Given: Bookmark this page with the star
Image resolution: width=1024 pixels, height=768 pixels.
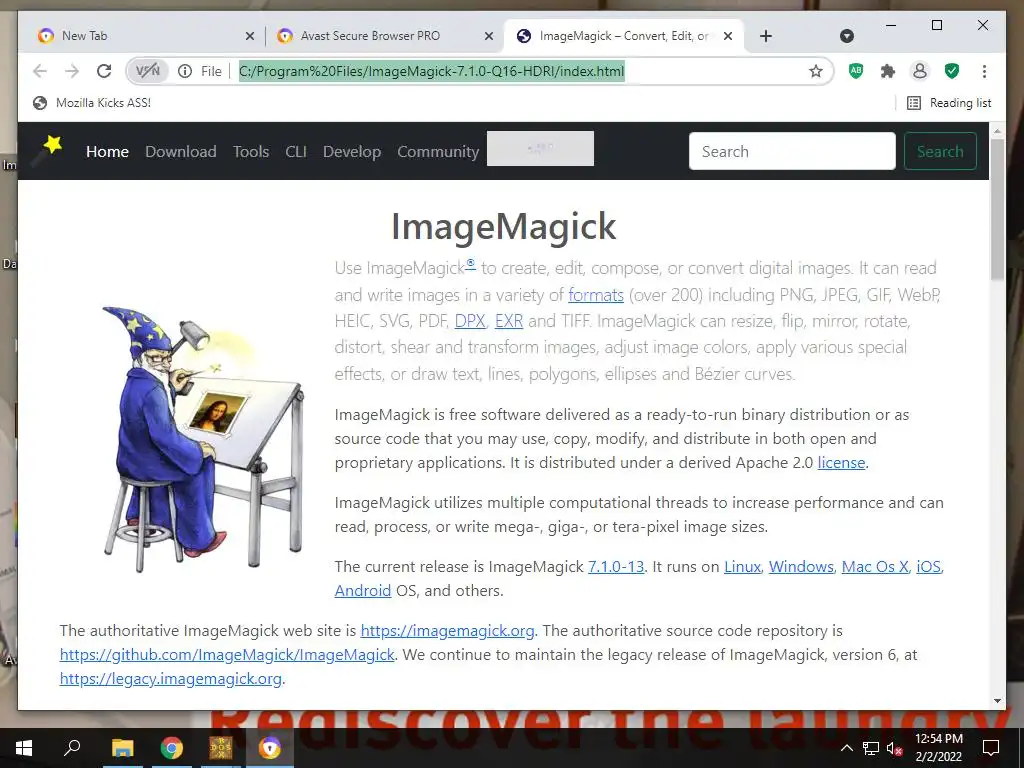Looking at the screenshot, I should pyautogui.click(x=816, y=71).
